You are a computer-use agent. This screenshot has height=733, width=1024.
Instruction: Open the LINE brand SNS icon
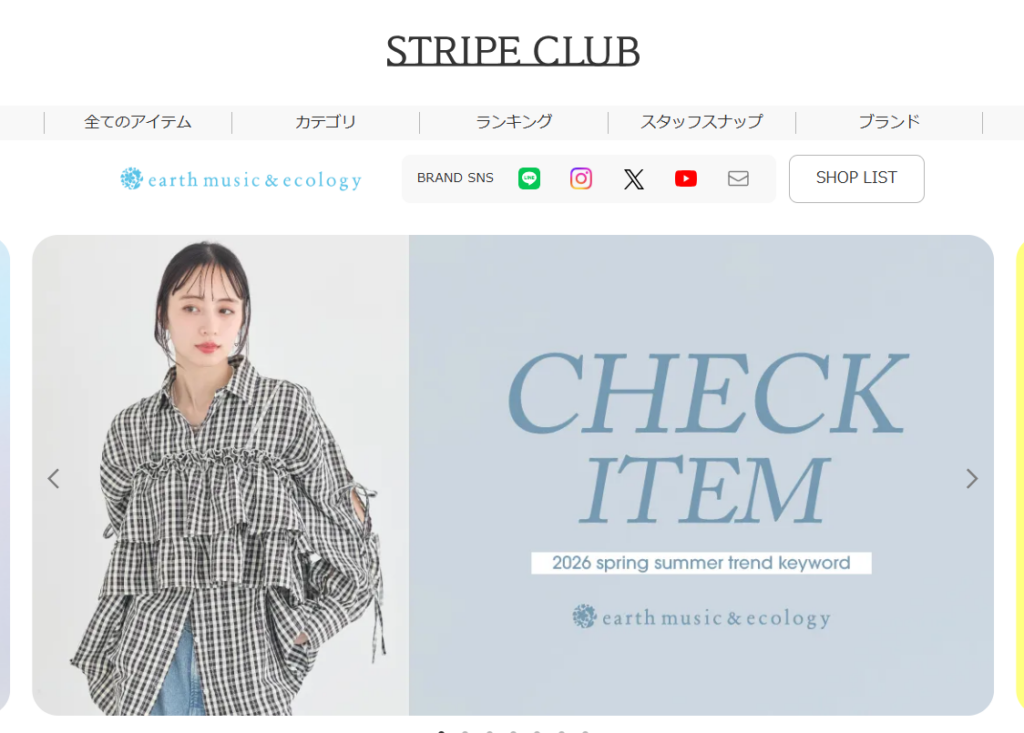click(529, 178)
